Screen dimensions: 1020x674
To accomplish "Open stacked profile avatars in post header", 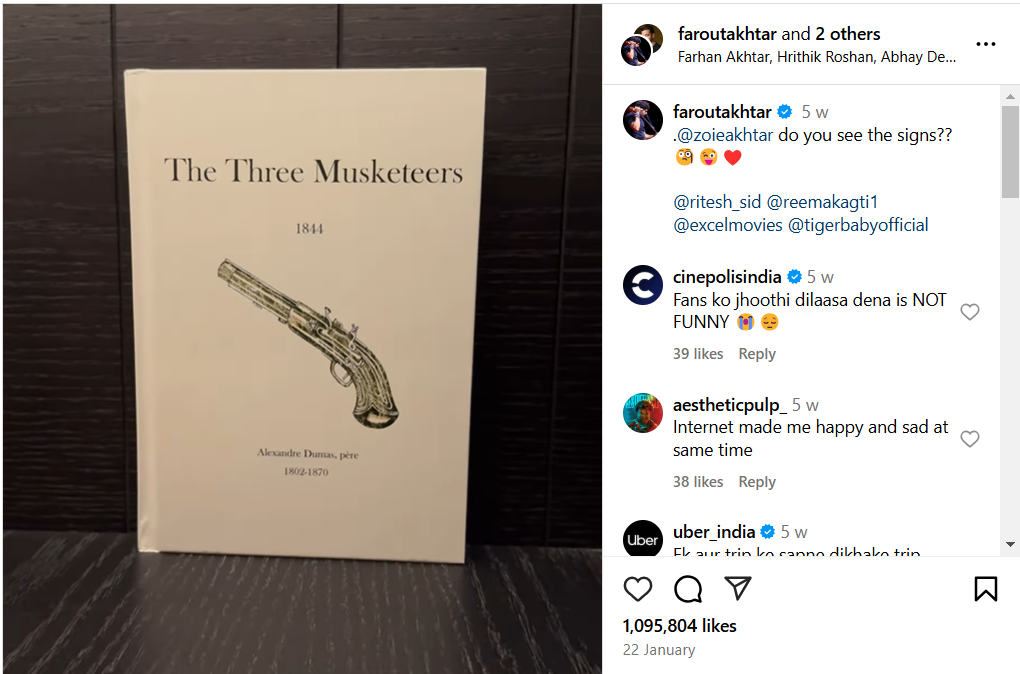I will 641,45.
